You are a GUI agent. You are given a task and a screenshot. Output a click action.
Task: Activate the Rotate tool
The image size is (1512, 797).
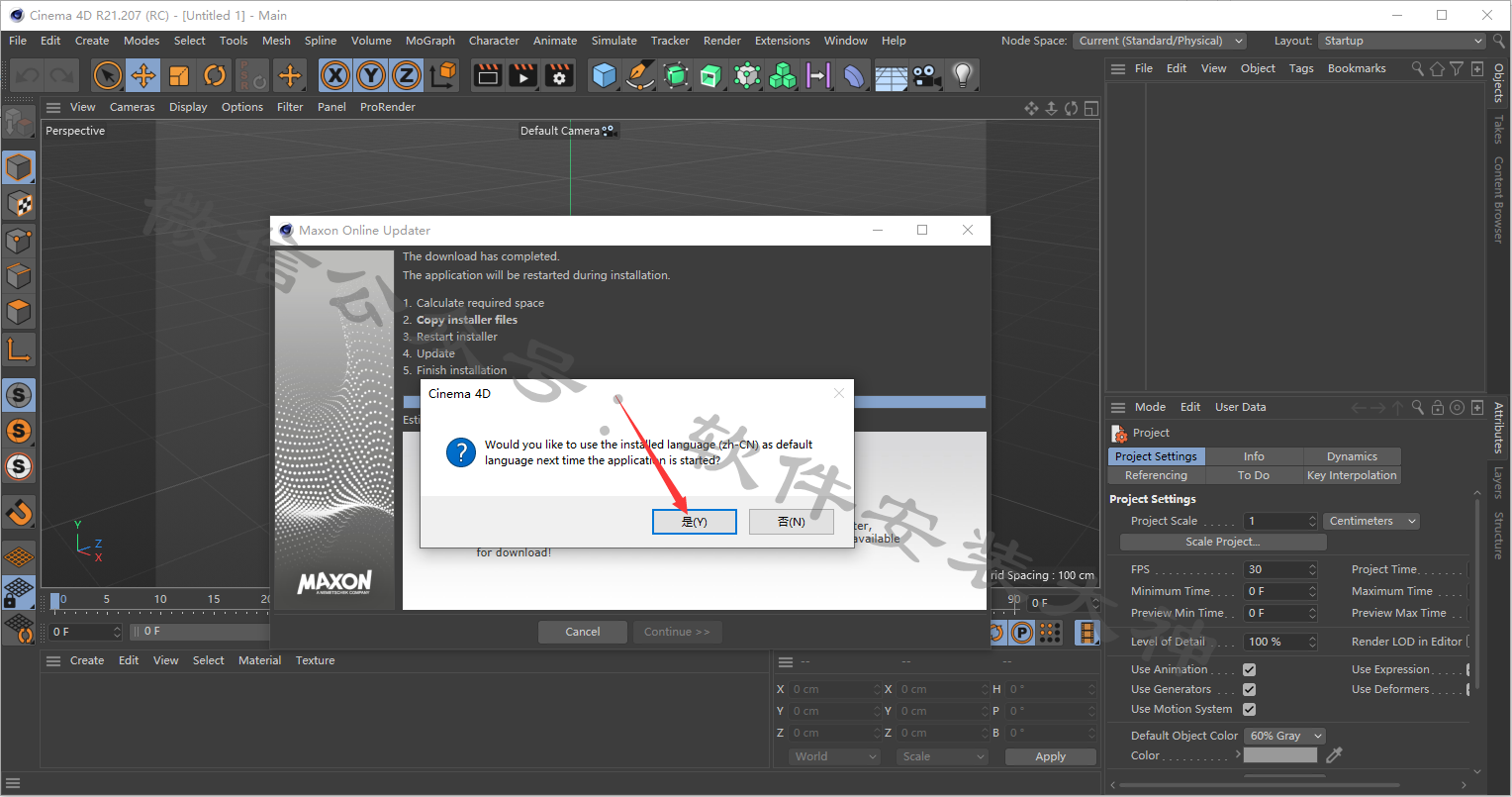[x=215, y=75]
